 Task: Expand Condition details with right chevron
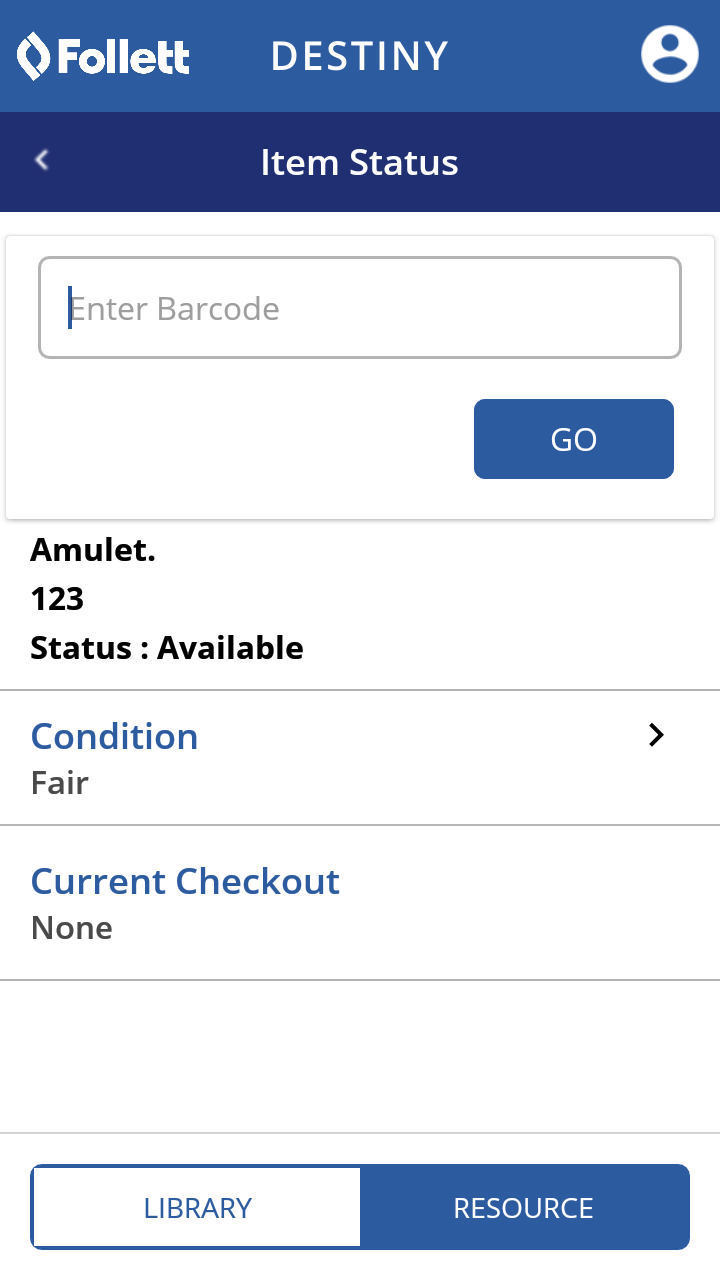(x=656, y=735)
